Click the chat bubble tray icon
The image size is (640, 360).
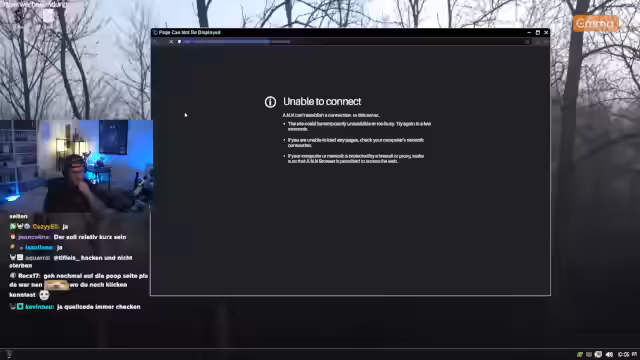(598, 354)
